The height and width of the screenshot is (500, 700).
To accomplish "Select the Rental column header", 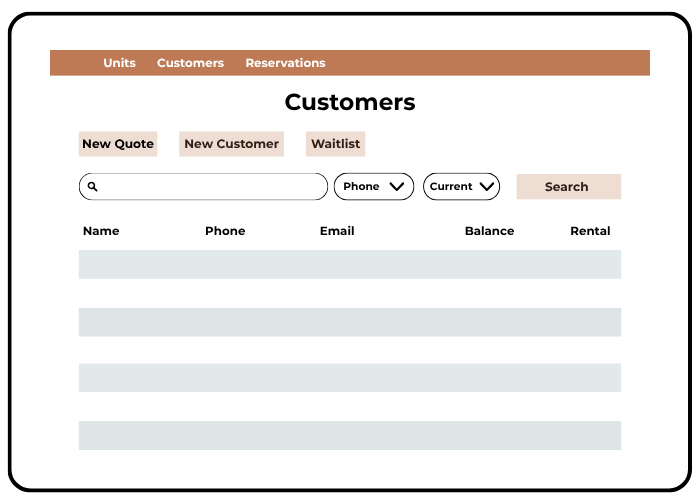I will pyautogui.click(x=590, y=231).
